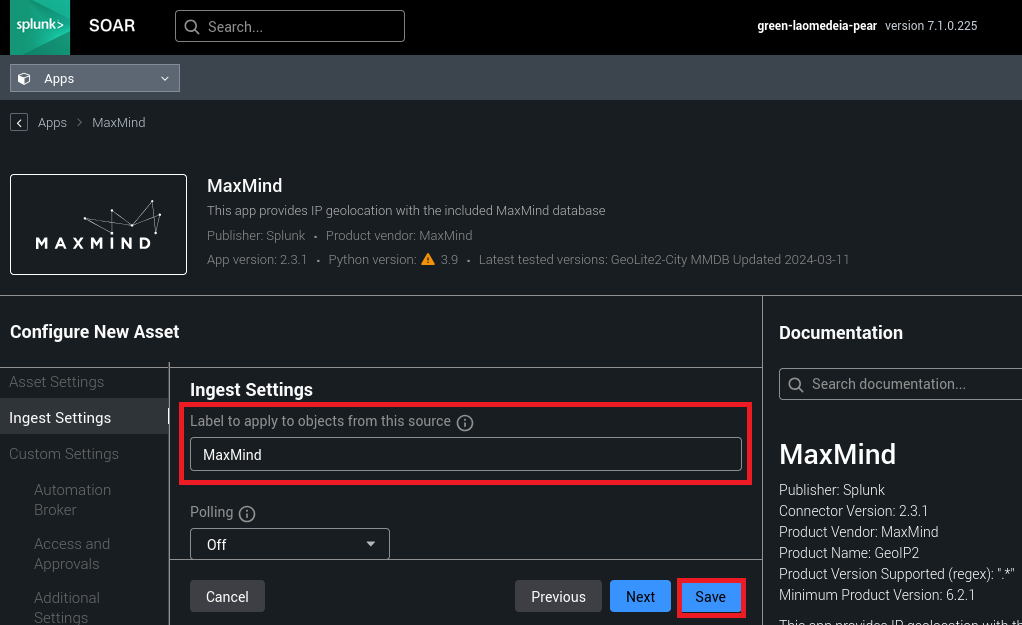The width and height of the screenshot is (1022, 625).
Task: Open Automation Broker settings
Action: pos(72,500)
